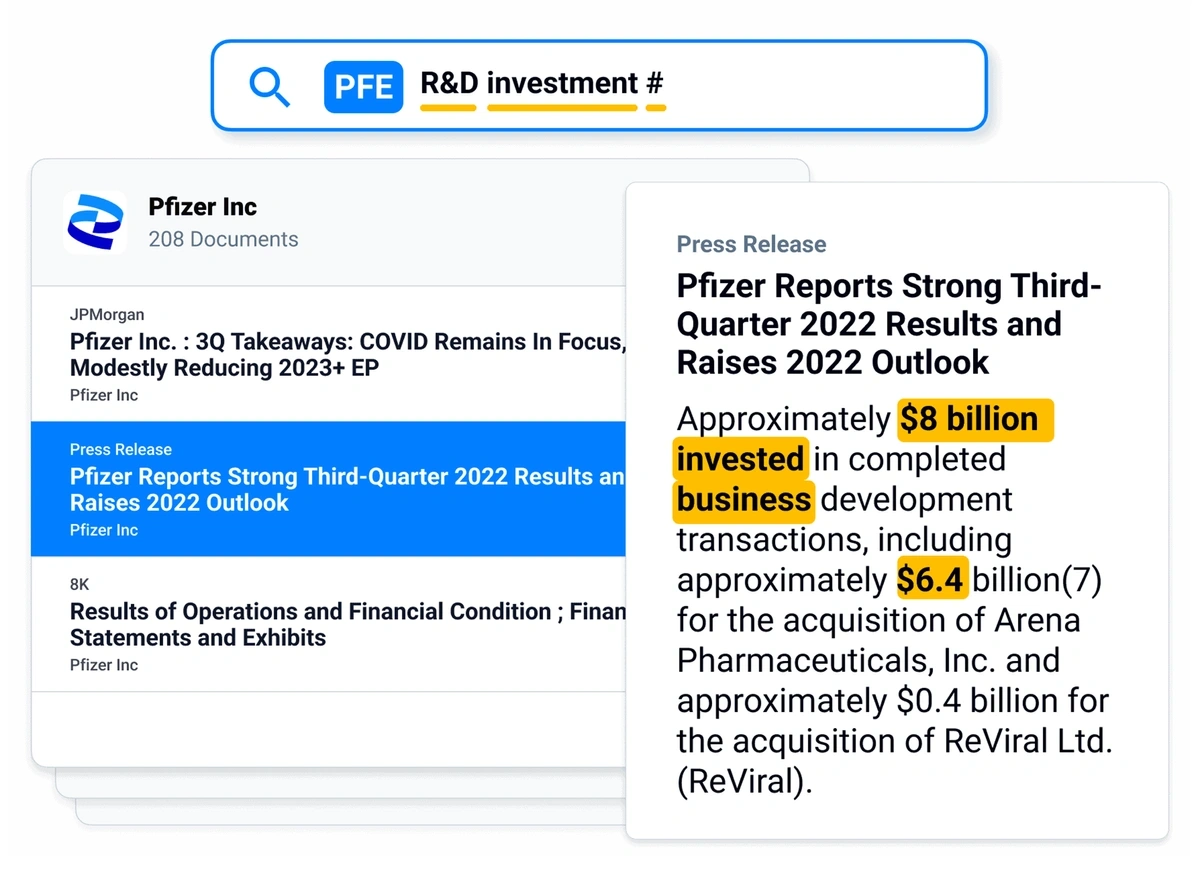
Task: Select the highlighted Pfizer Press Release result
Action: tap(330, 489)
